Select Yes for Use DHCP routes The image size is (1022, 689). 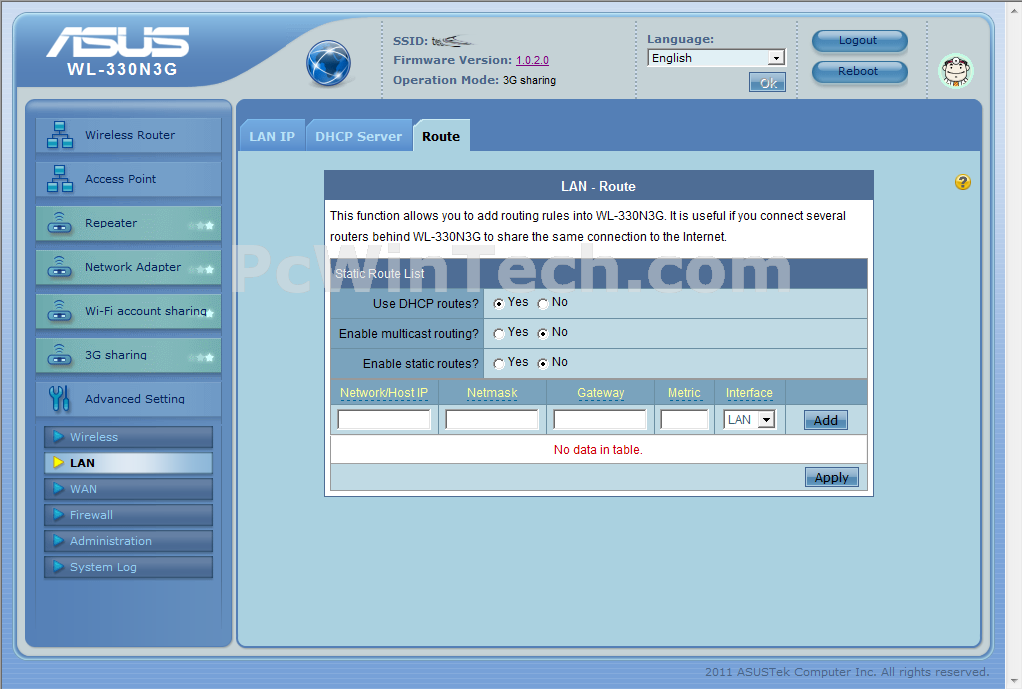tap(499, 303)
